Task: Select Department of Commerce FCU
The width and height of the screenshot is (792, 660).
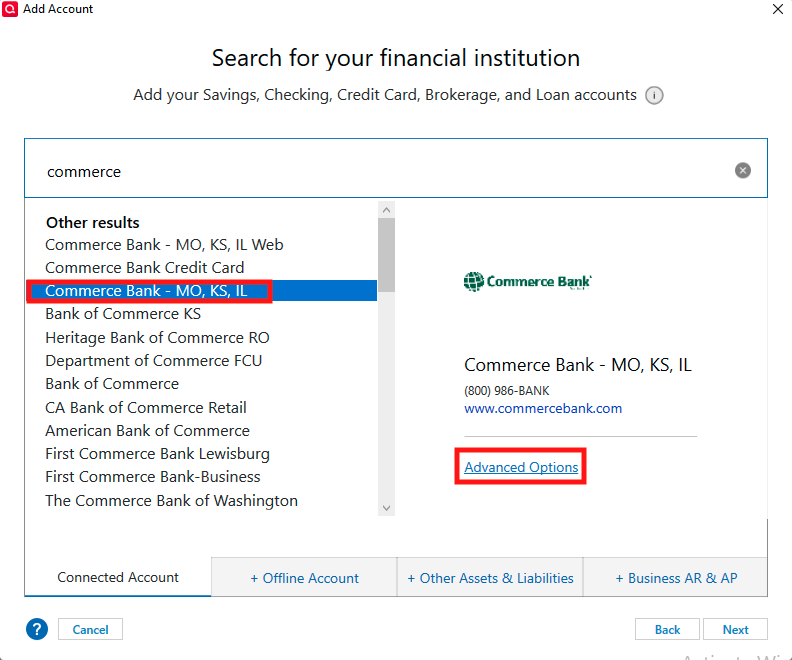Action: [154, 361]
